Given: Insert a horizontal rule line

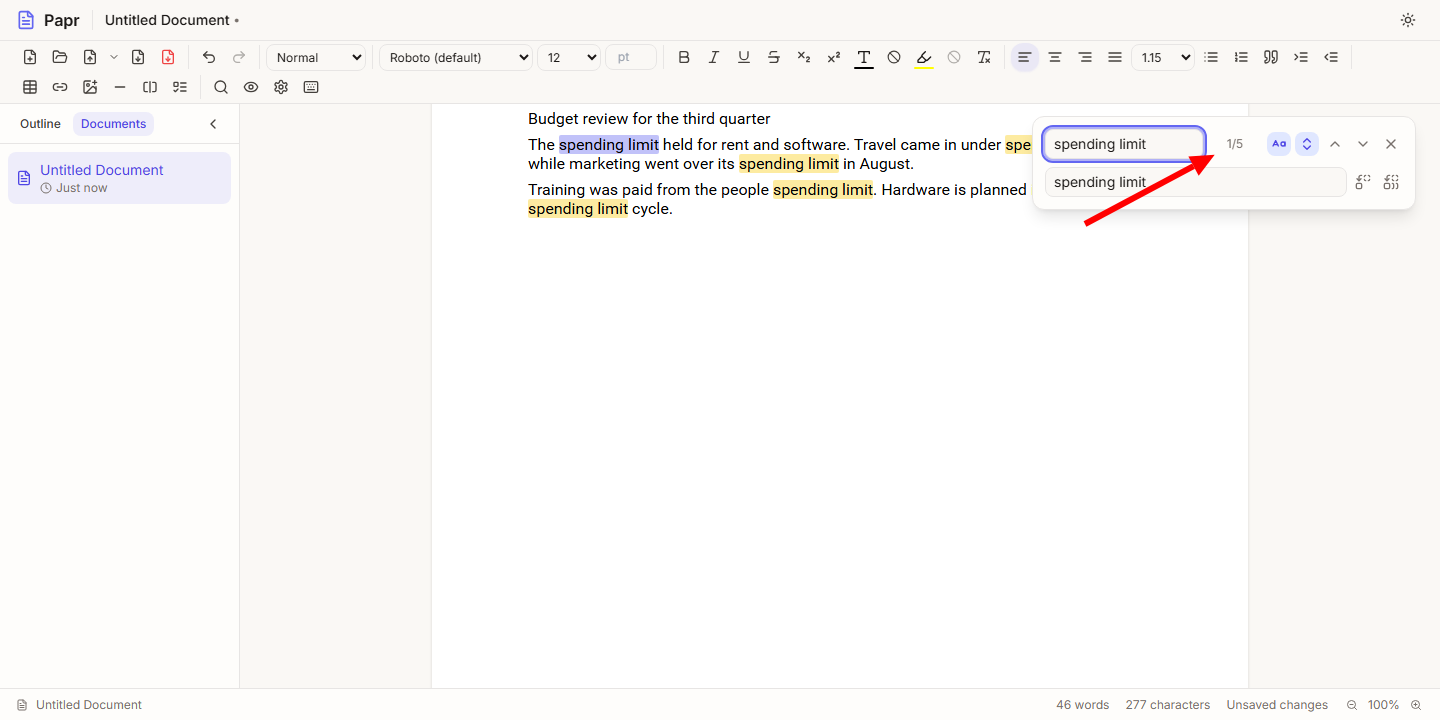Looking at the screenshot, I should coord(120,87).
